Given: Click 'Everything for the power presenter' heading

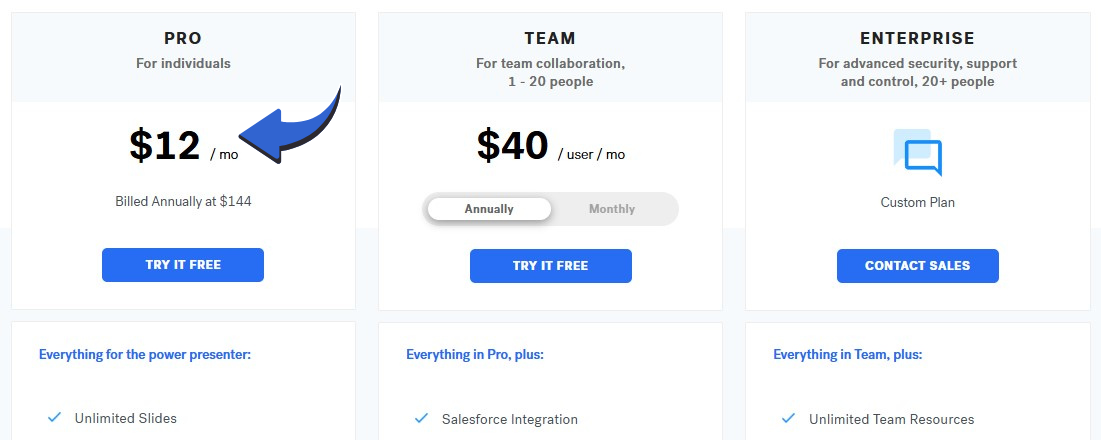Looking at the screenshot, I should pos(145,354).
